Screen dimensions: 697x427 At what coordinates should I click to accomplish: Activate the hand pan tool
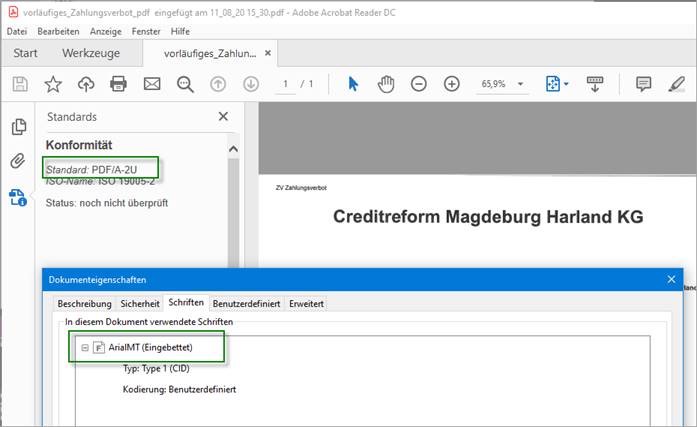click(x=386, y=84)
